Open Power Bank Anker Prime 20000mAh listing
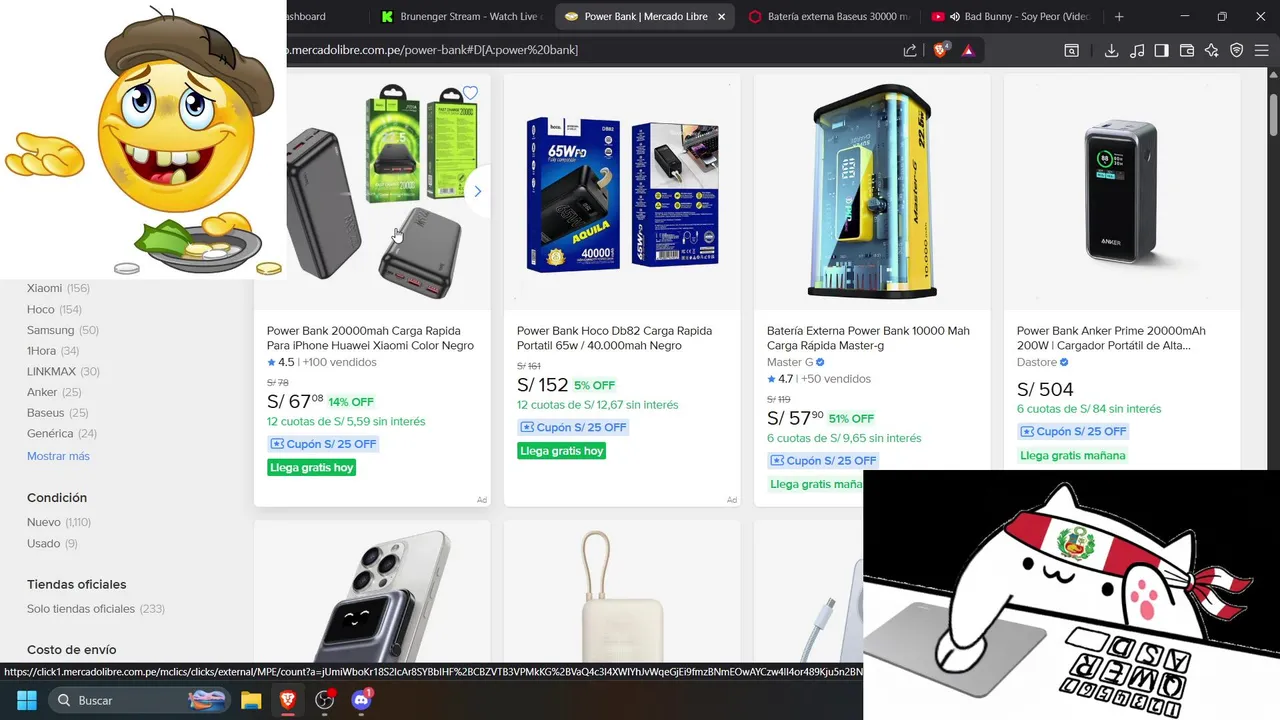 tap(1111, 338)
